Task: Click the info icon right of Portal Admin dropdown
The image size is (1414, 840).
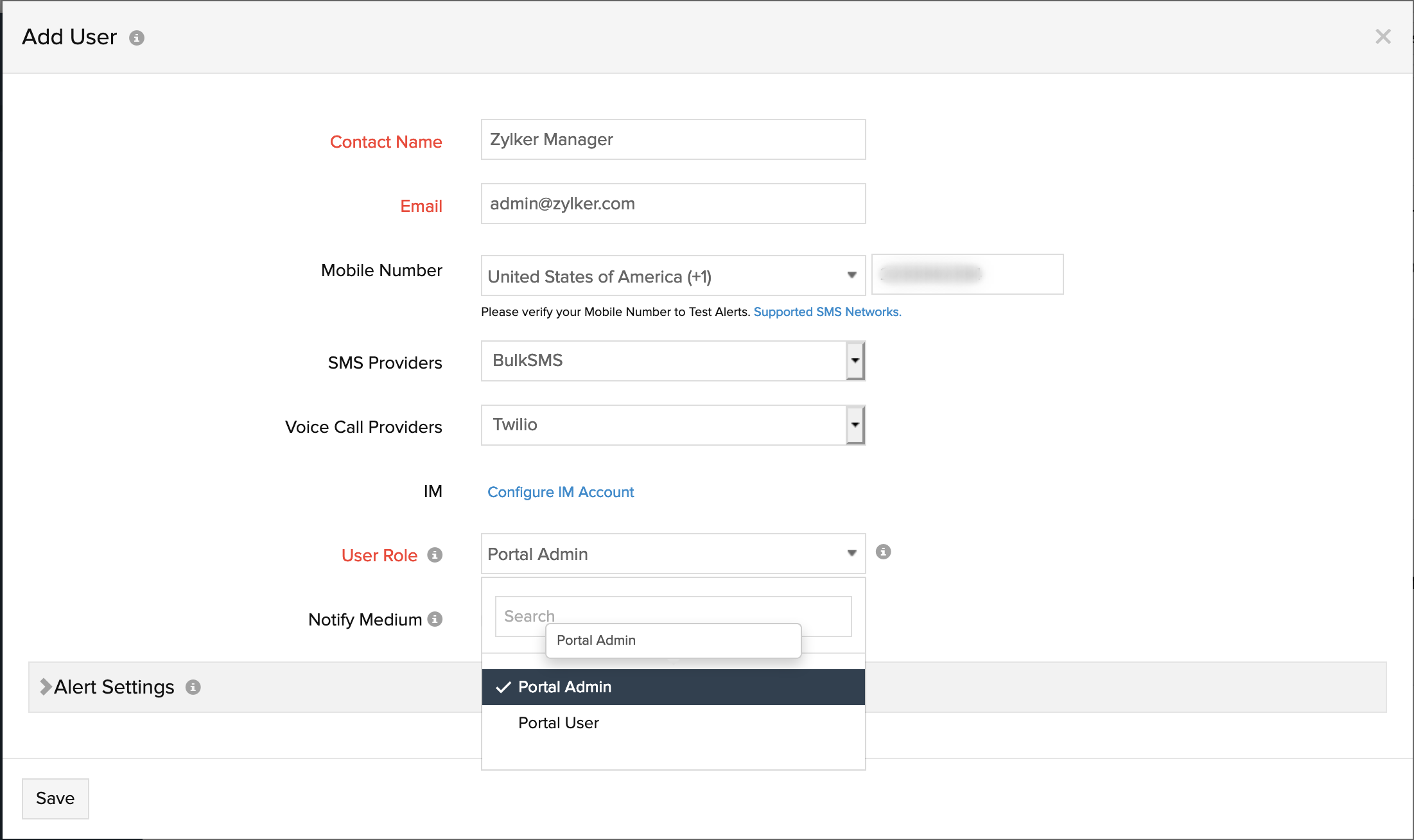Action: pos(883,551)
